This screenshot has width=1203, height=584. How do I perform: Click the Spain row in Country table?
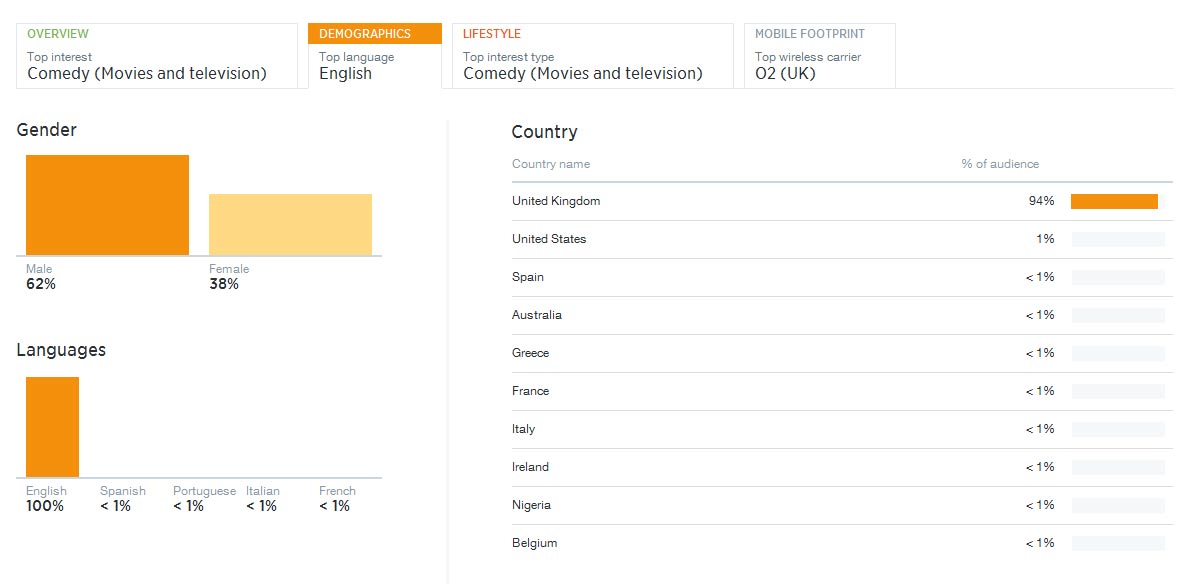click(528, 277)
